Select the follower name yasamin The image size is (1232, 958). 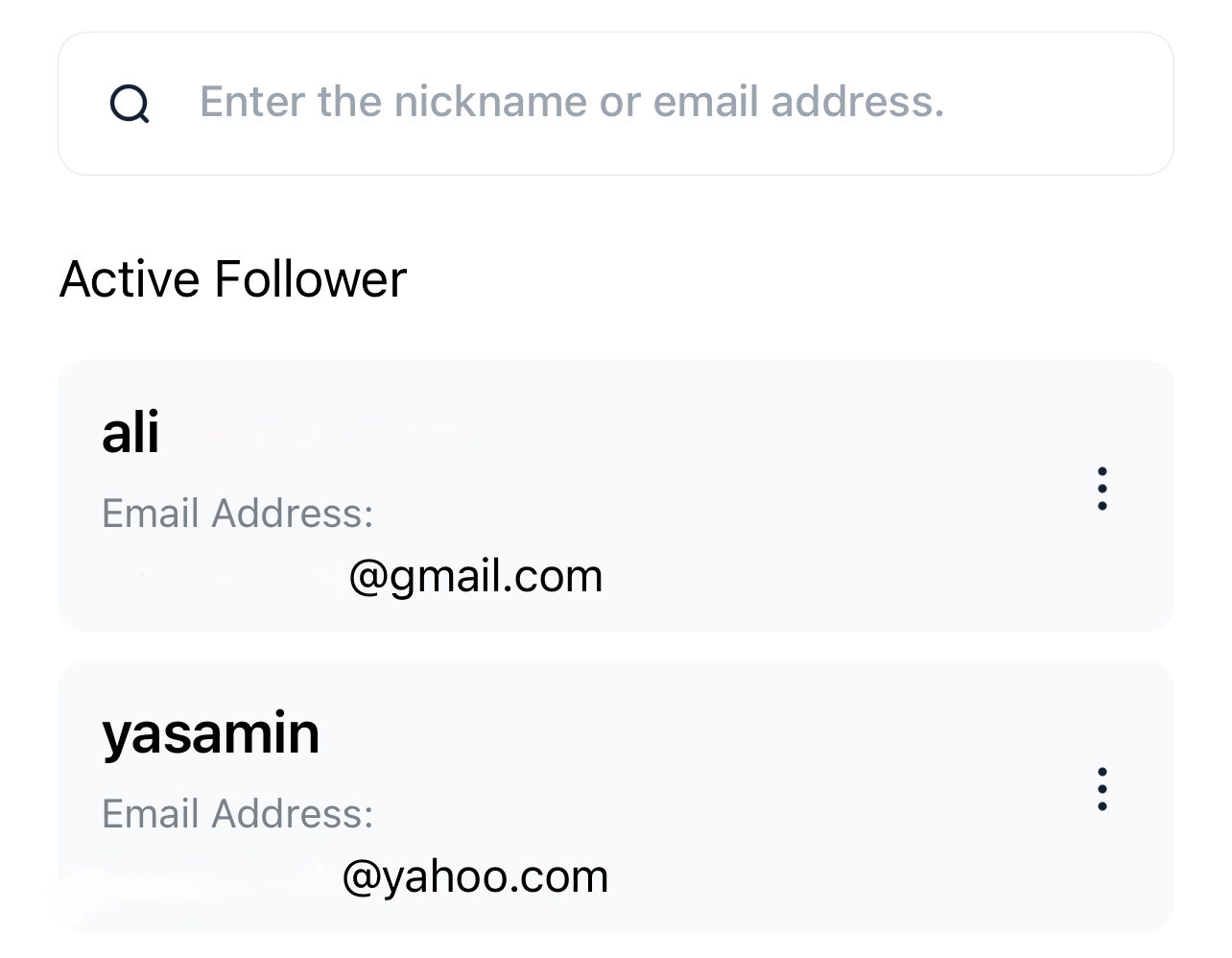[x=210, y=733]
